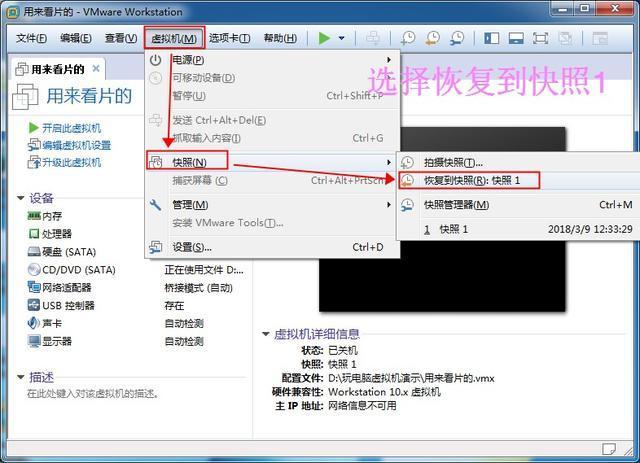Click the revert to snapshot toolbar icon
This screenshot has width=640, height=463.
[433, 38]
